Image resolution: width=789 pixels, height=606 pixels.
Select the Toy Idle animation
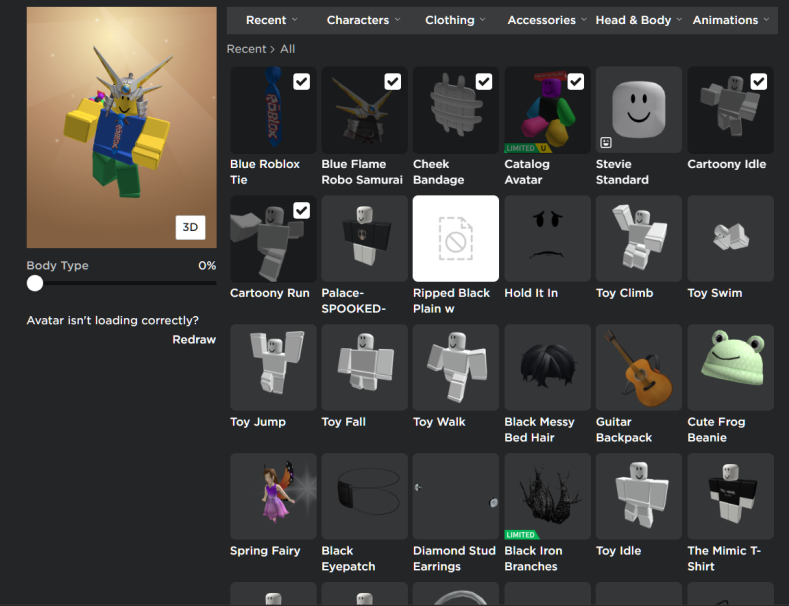[x=639, y=496]
